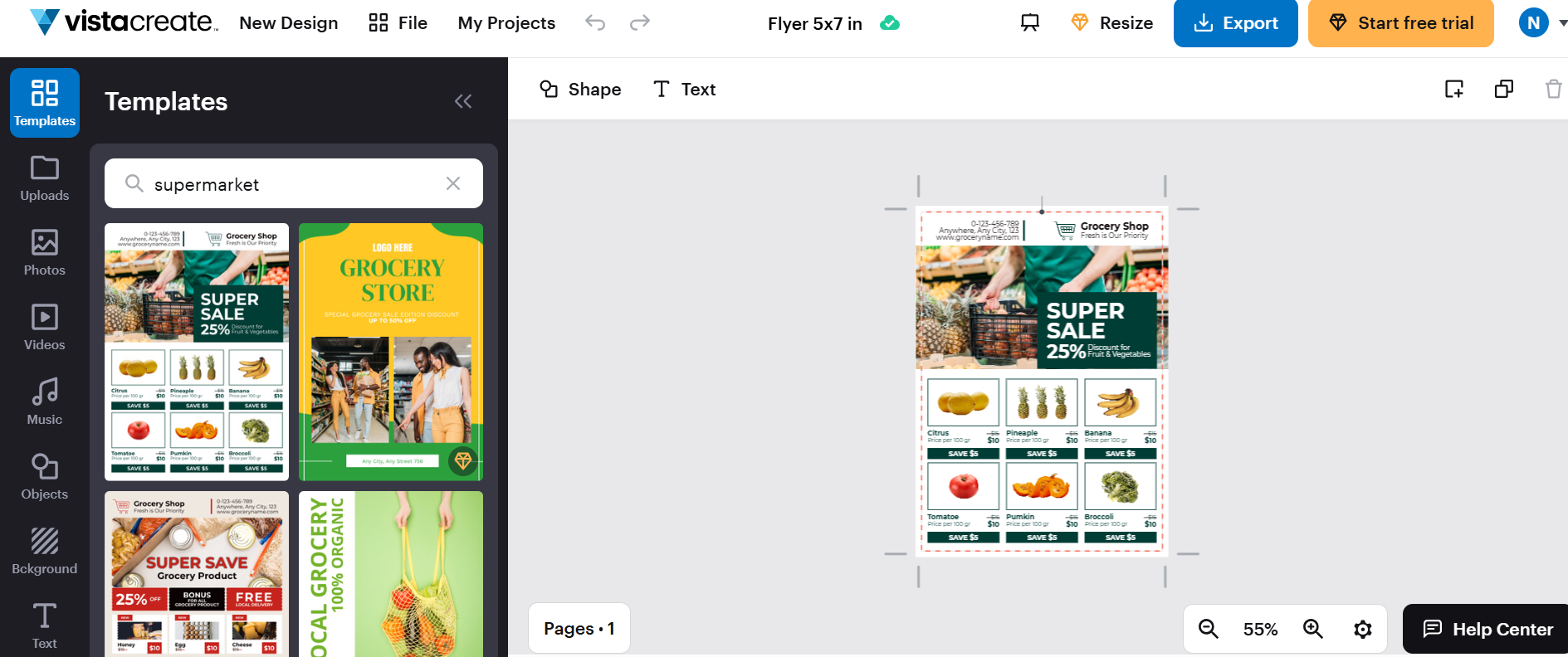
Task: Select the yellow Grocery Store template
Action: coord(391,352)
